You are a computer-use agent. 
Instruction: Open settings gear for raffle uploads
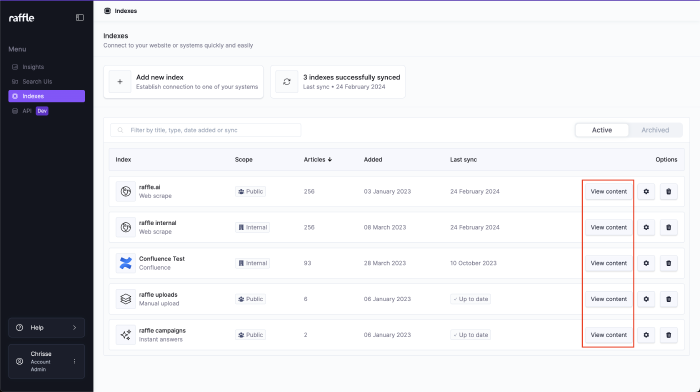(646, 299)
